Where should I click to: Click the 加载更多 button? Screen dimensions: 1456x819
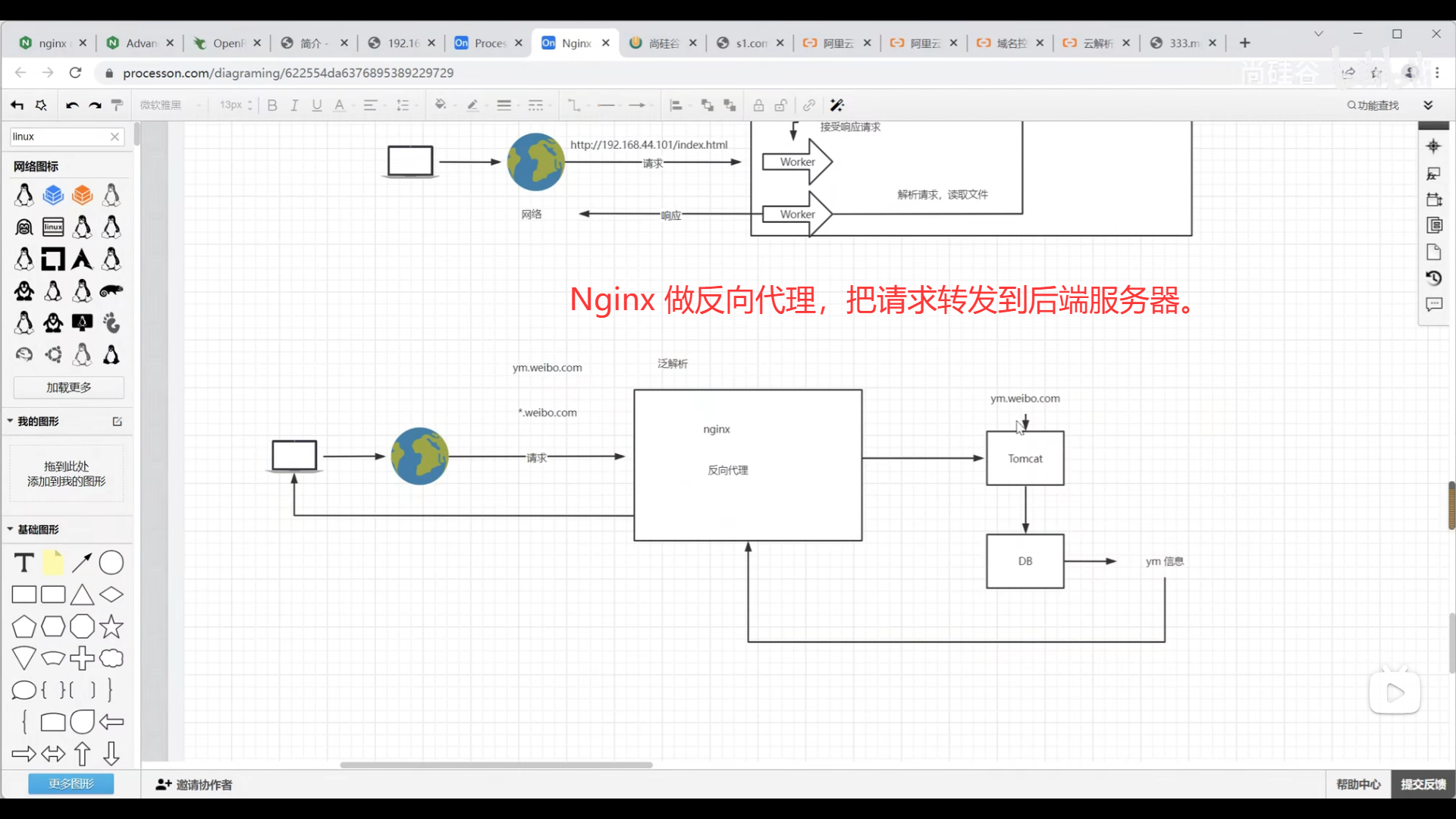(68, 388)
